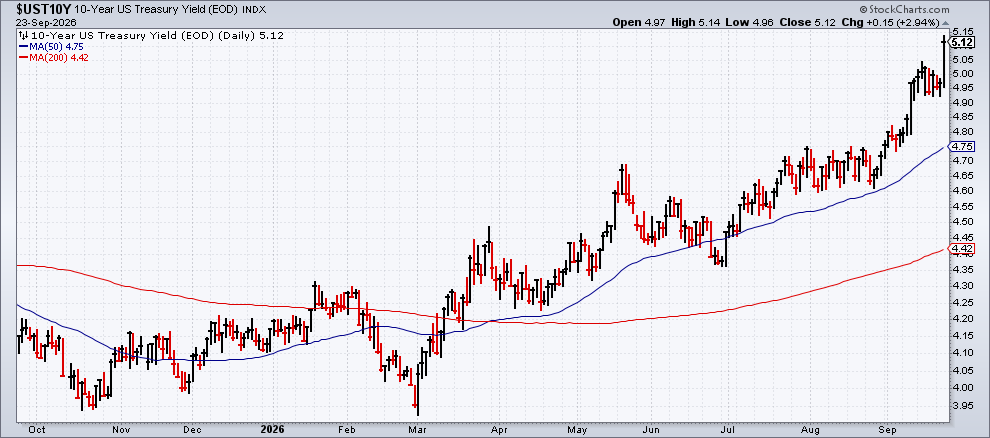This screenshot has height=438, width=990.
Task: Click the red MA(200) legend line marker
Action: click(x=23, y=57)
